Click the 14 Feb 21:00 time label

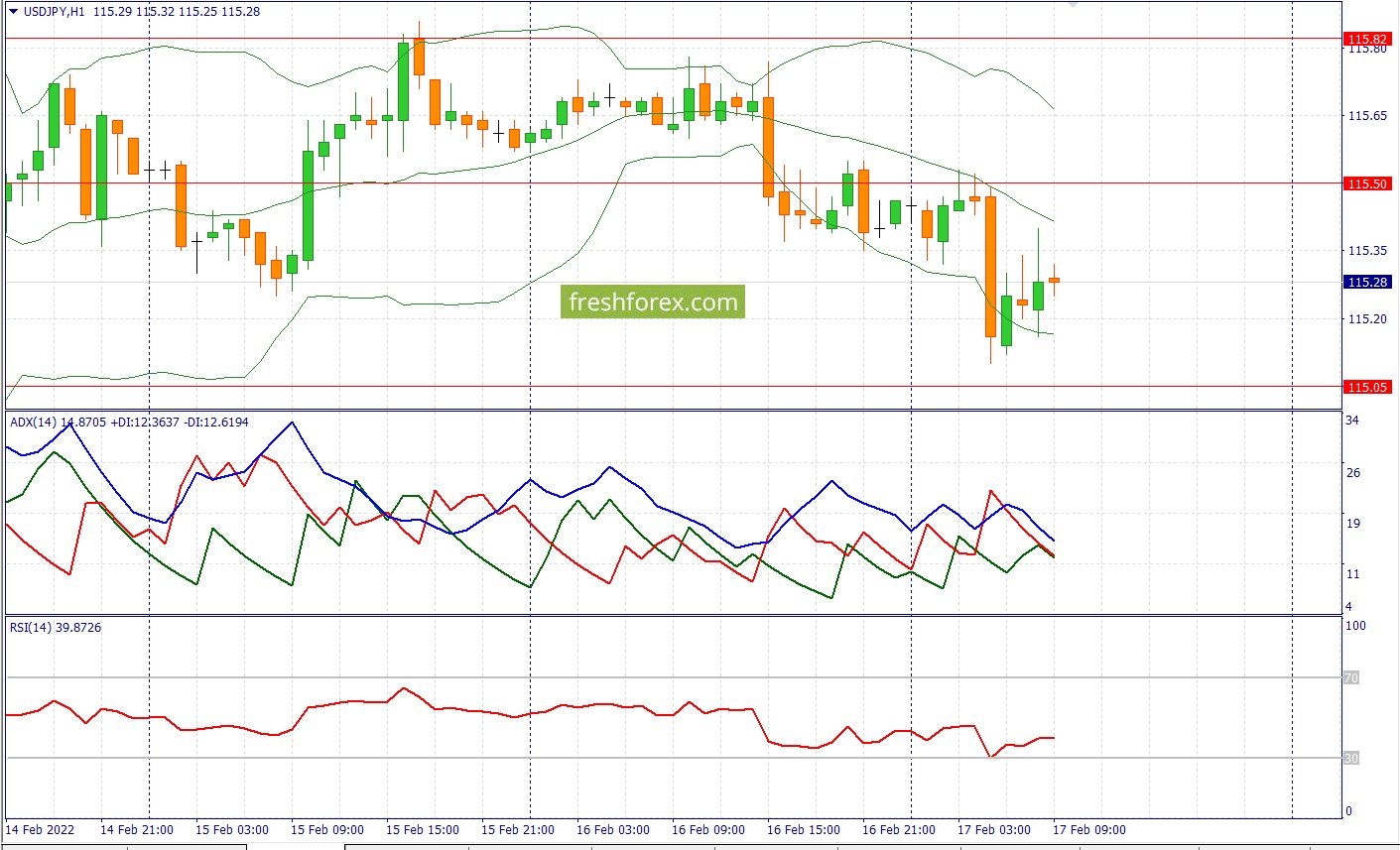[x=137, y=830]
